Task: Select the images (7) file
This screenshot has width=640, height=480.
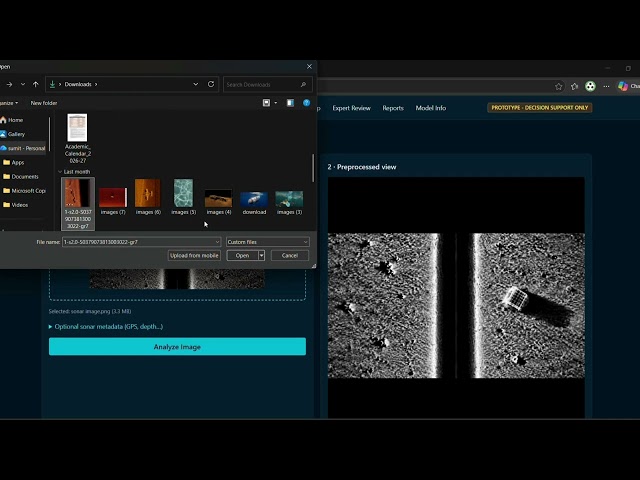Action: (113, 201)
